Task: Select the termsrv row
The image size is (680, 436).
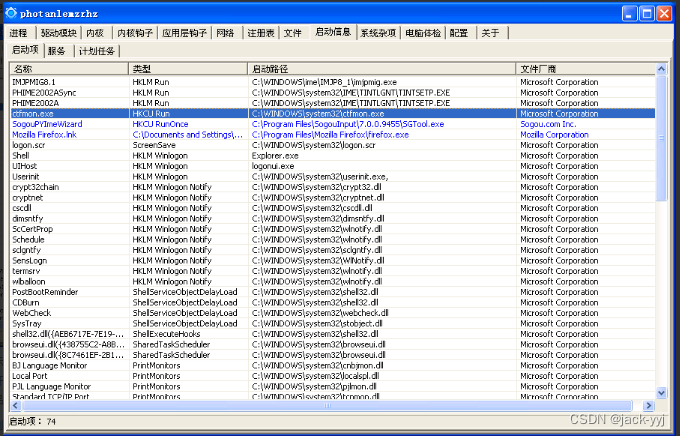Action: 333,271
